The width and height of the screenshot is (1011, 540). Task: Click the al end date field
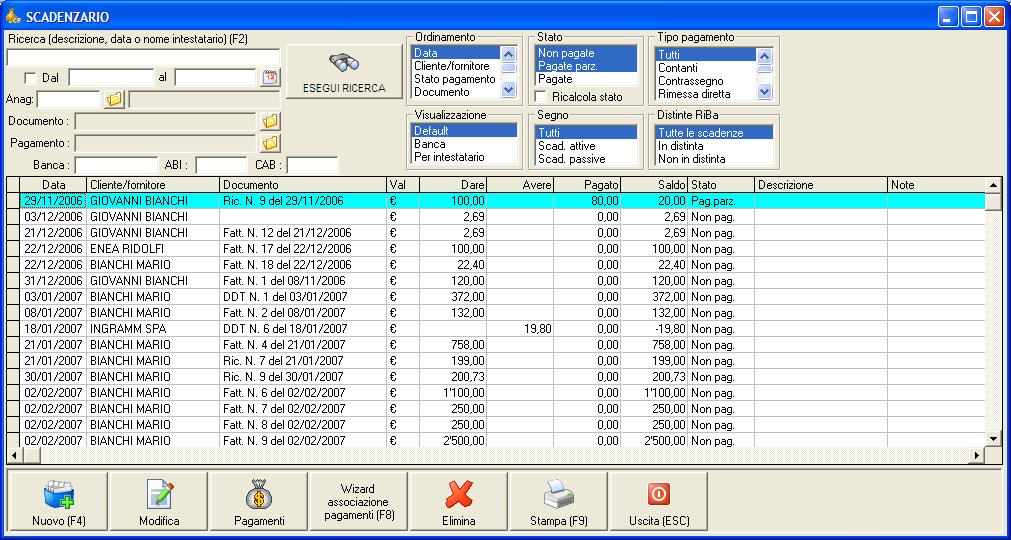(215, 77)
